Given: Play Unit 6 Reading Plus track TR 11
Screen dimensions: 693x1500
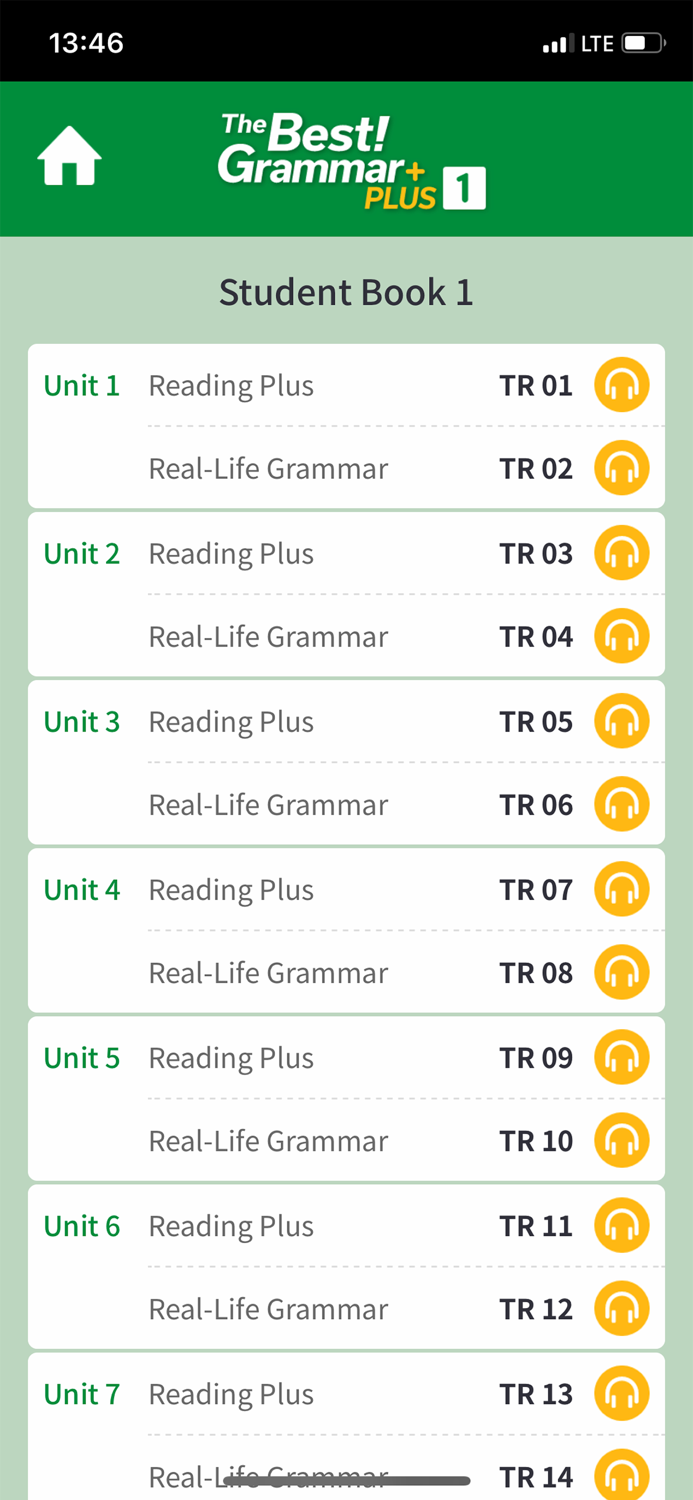Looking at the screenshot, I should point(621,1225).
